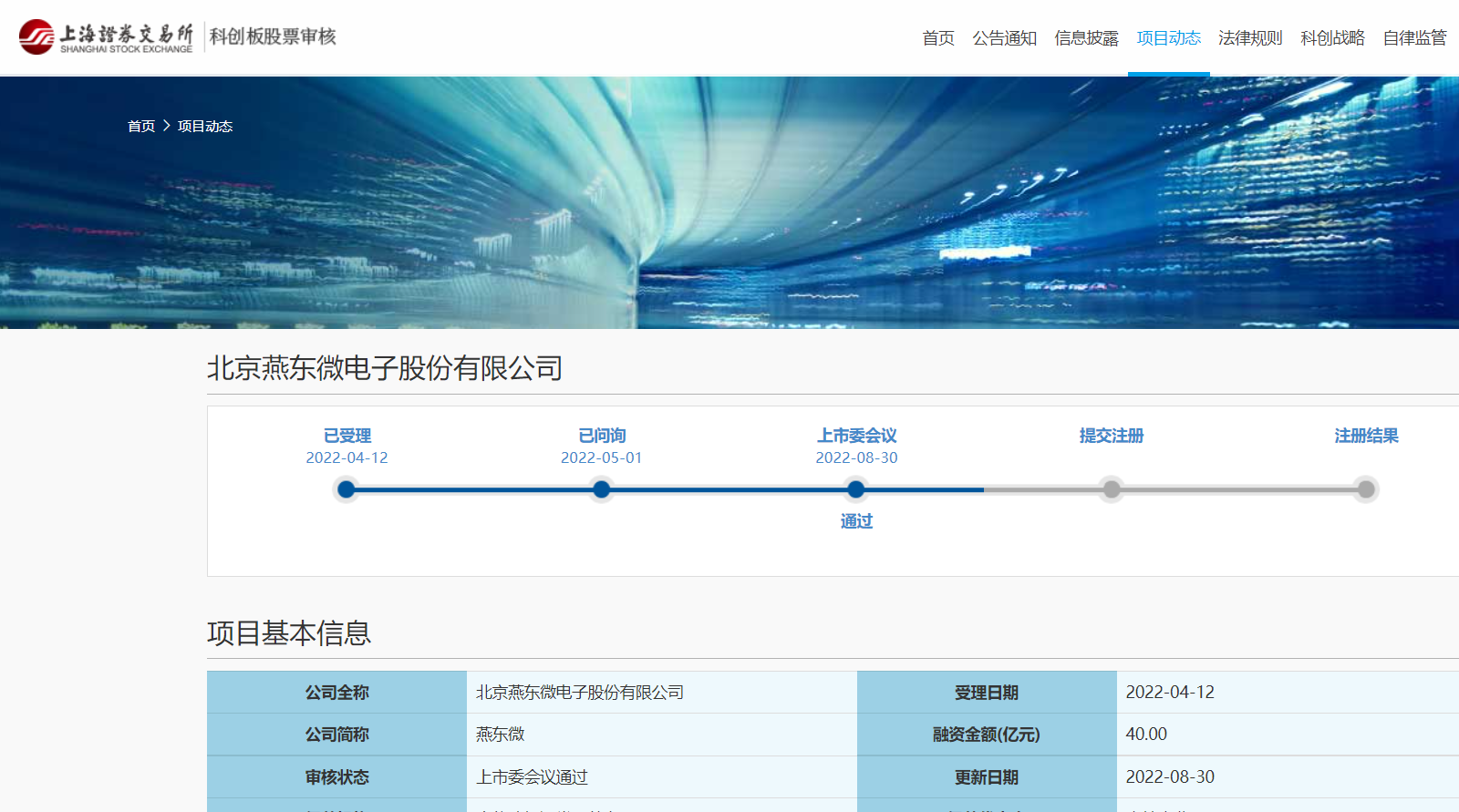Screen dimensions: 1459x812
Task: Select the 项目动态 menu item
Action: 1168,38
